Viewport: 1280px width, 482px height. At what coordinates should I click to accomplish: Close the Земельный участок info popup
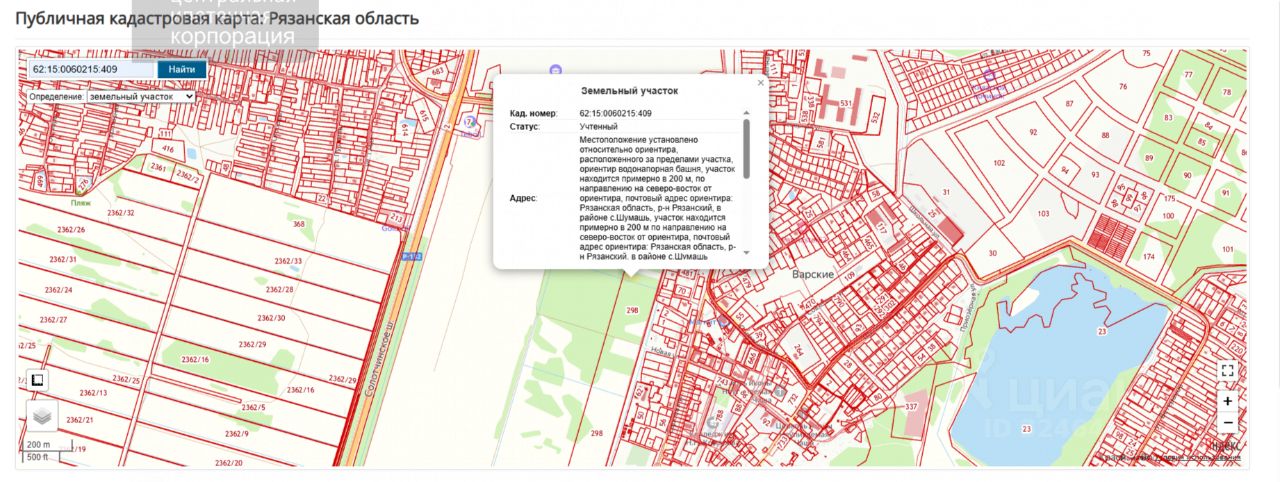point(760,84)
